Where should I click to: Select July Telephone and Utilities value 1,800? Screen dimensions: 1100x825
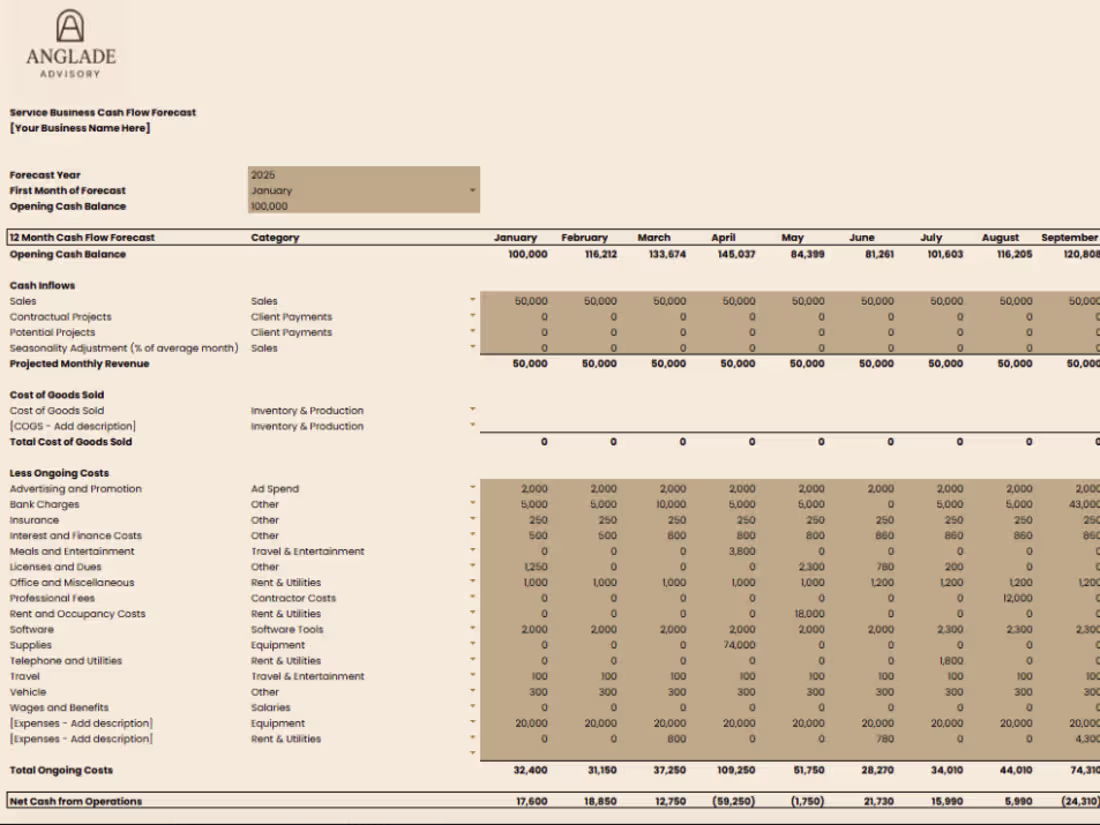click(951, 661)
